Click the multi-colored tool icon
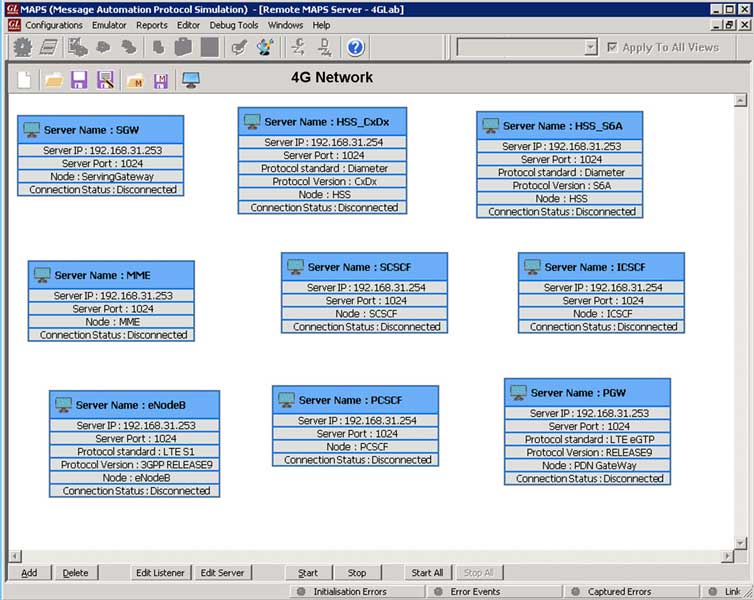Screen dimensions: 754x600 (x=265, y=47)
